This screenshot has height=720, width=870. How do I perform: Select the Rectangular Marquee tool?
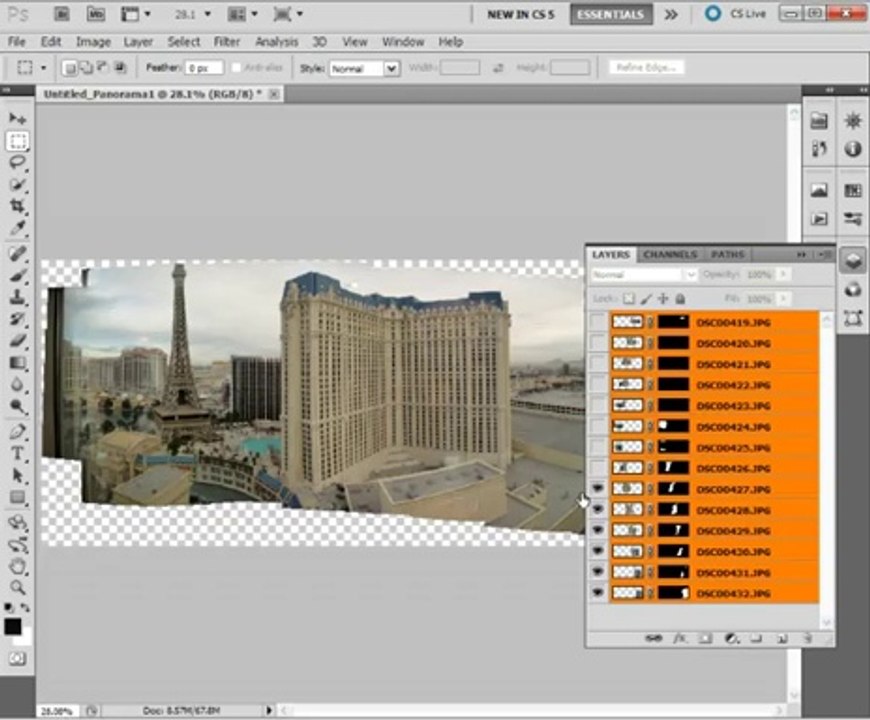pos(17,141)
